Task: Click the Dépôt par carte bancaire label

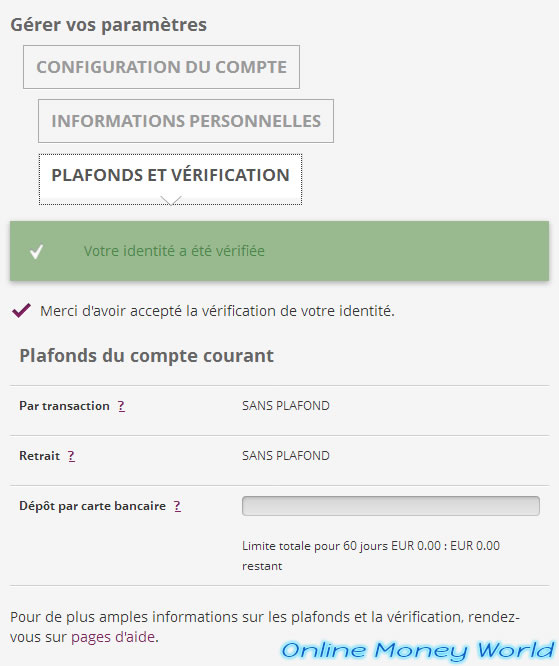Action: [x=93, y=506]
